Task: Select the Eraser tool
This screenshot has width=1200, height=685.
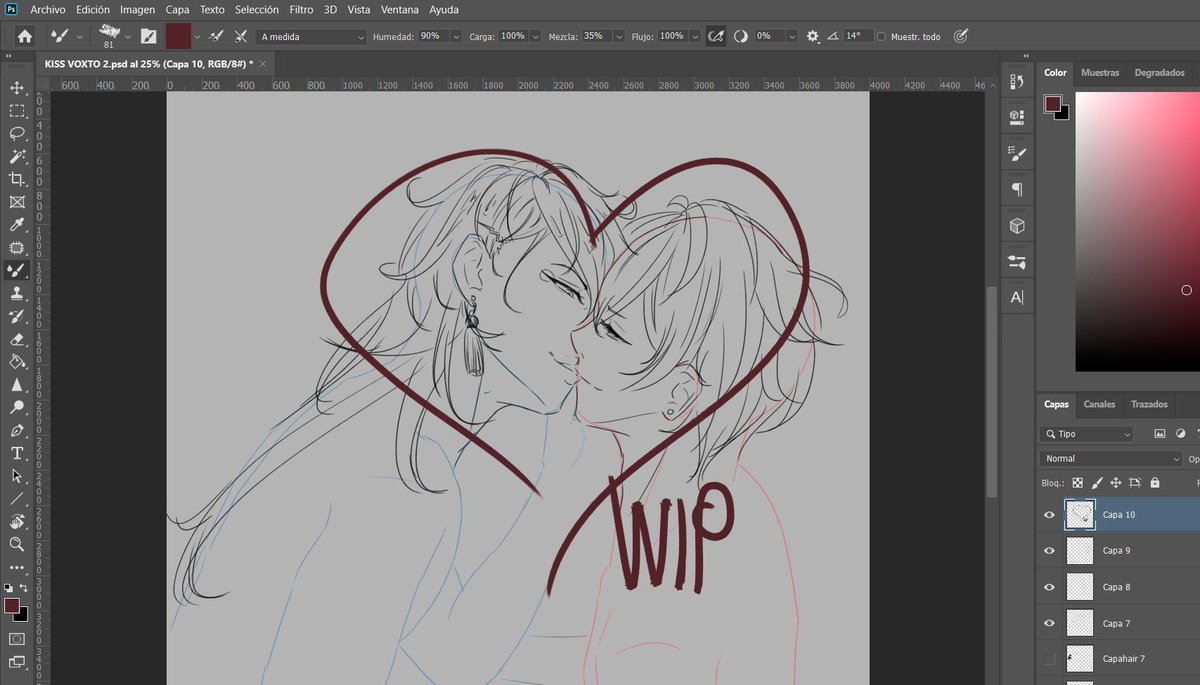Action: pos(17,339)
